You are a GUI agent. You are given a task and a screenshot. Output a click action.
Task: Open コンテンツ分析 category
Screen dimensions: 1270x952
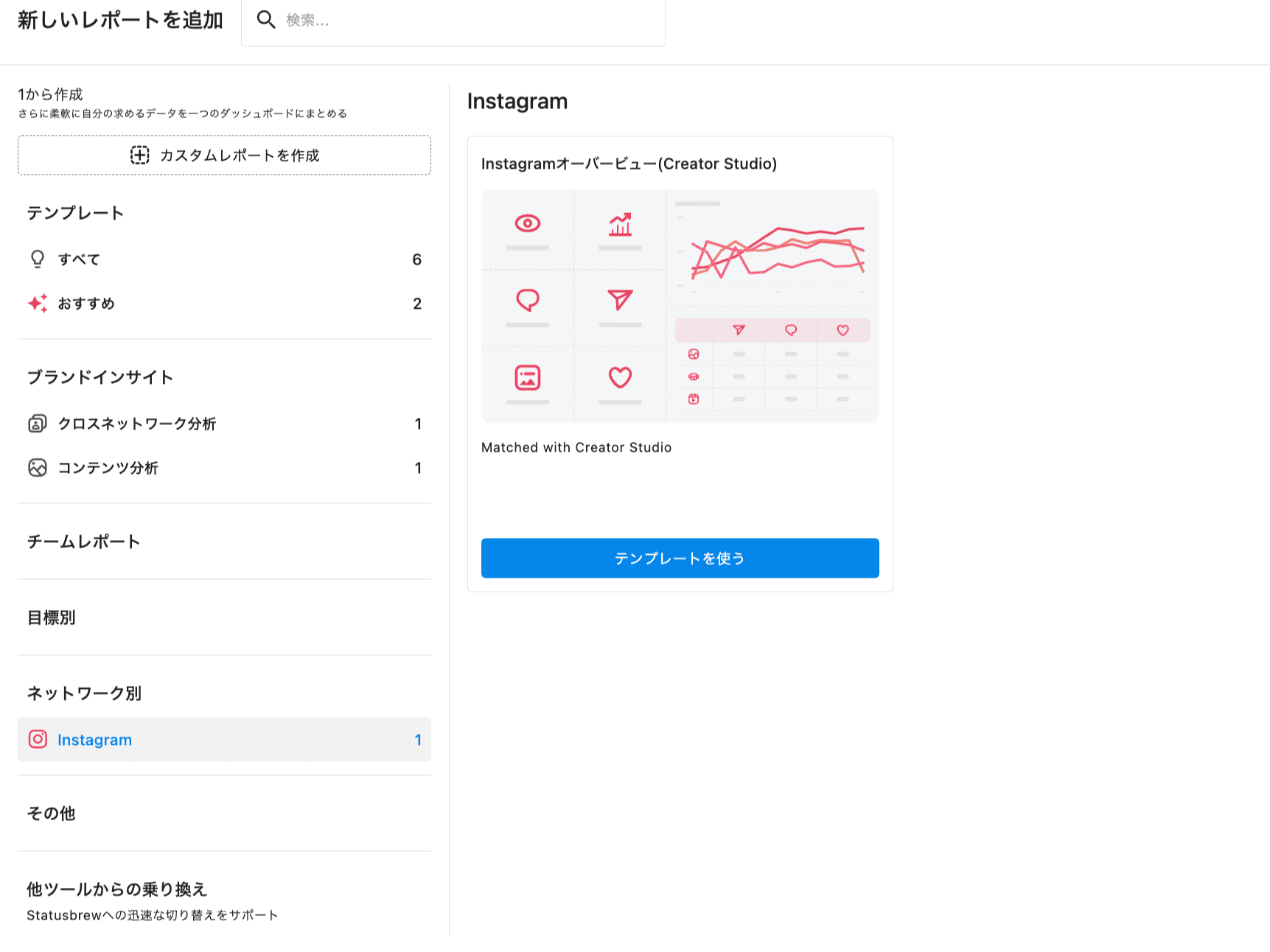click(x=108, y=468)
